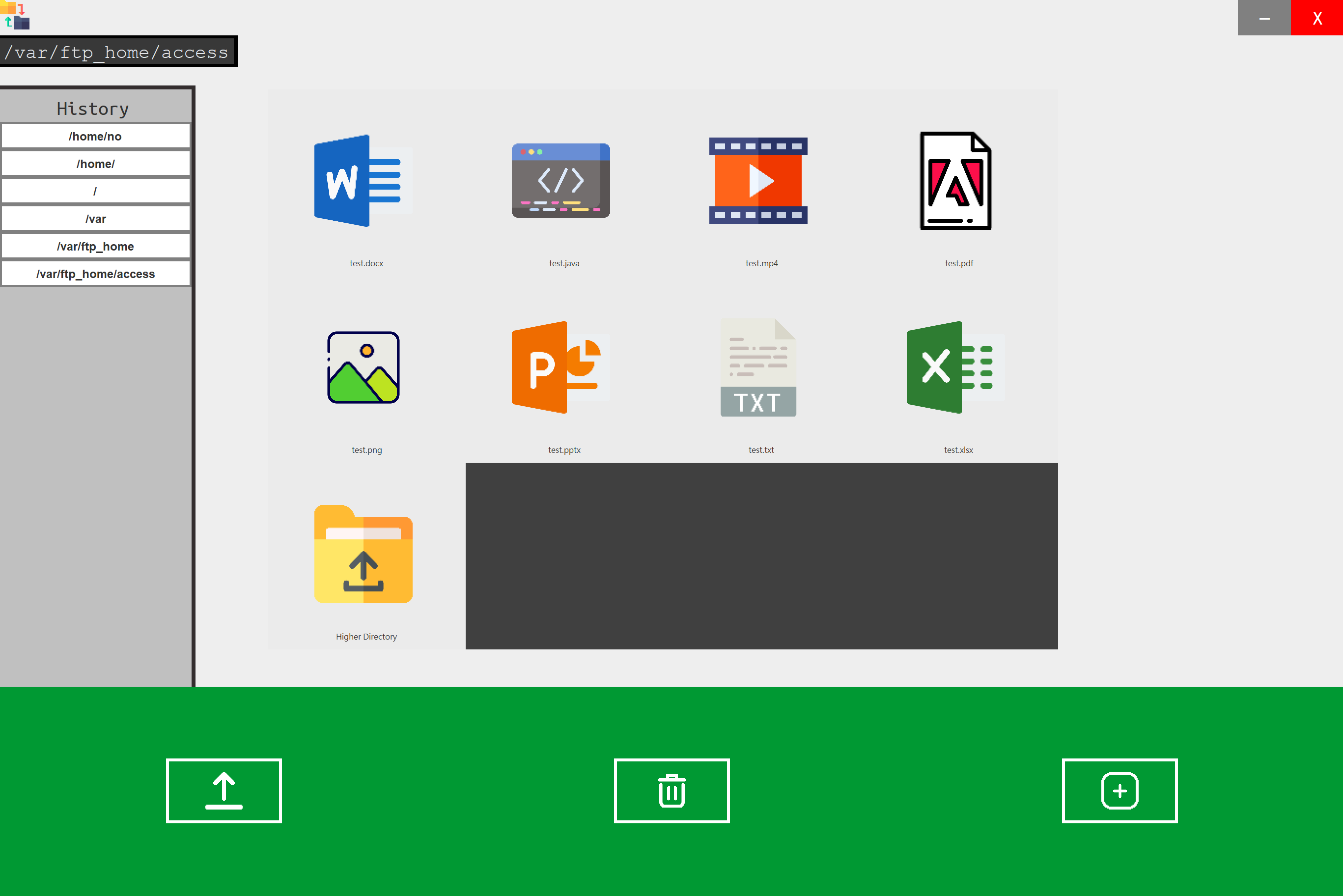Select the test.pptx file name label
Screen dimensions: 1343x896
[x=564, y=450]
